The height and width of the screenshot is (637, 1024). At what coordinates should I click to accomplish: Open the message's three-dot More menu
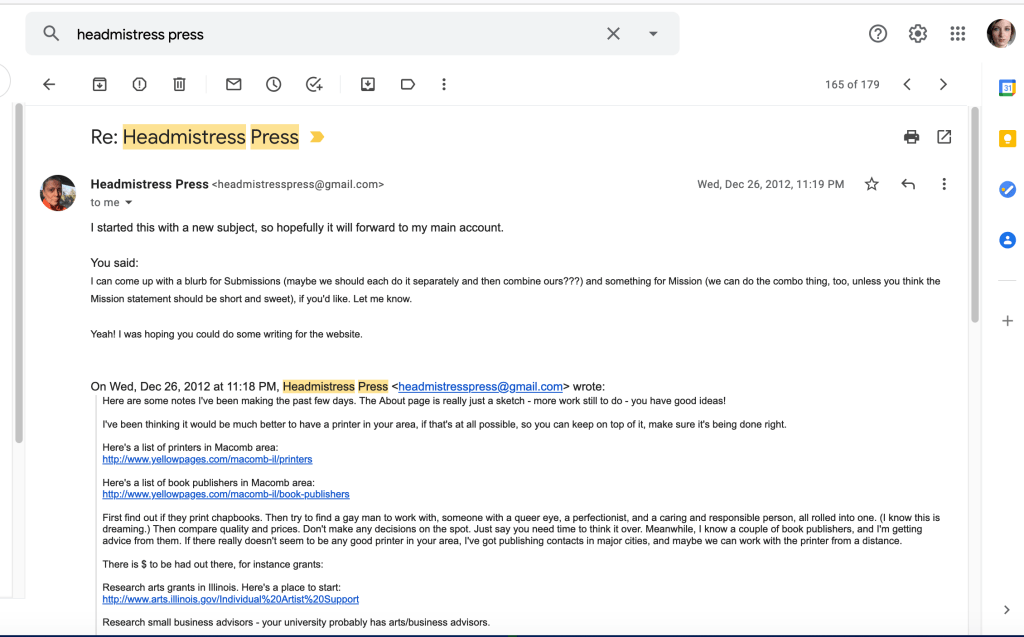pos(944,184)
